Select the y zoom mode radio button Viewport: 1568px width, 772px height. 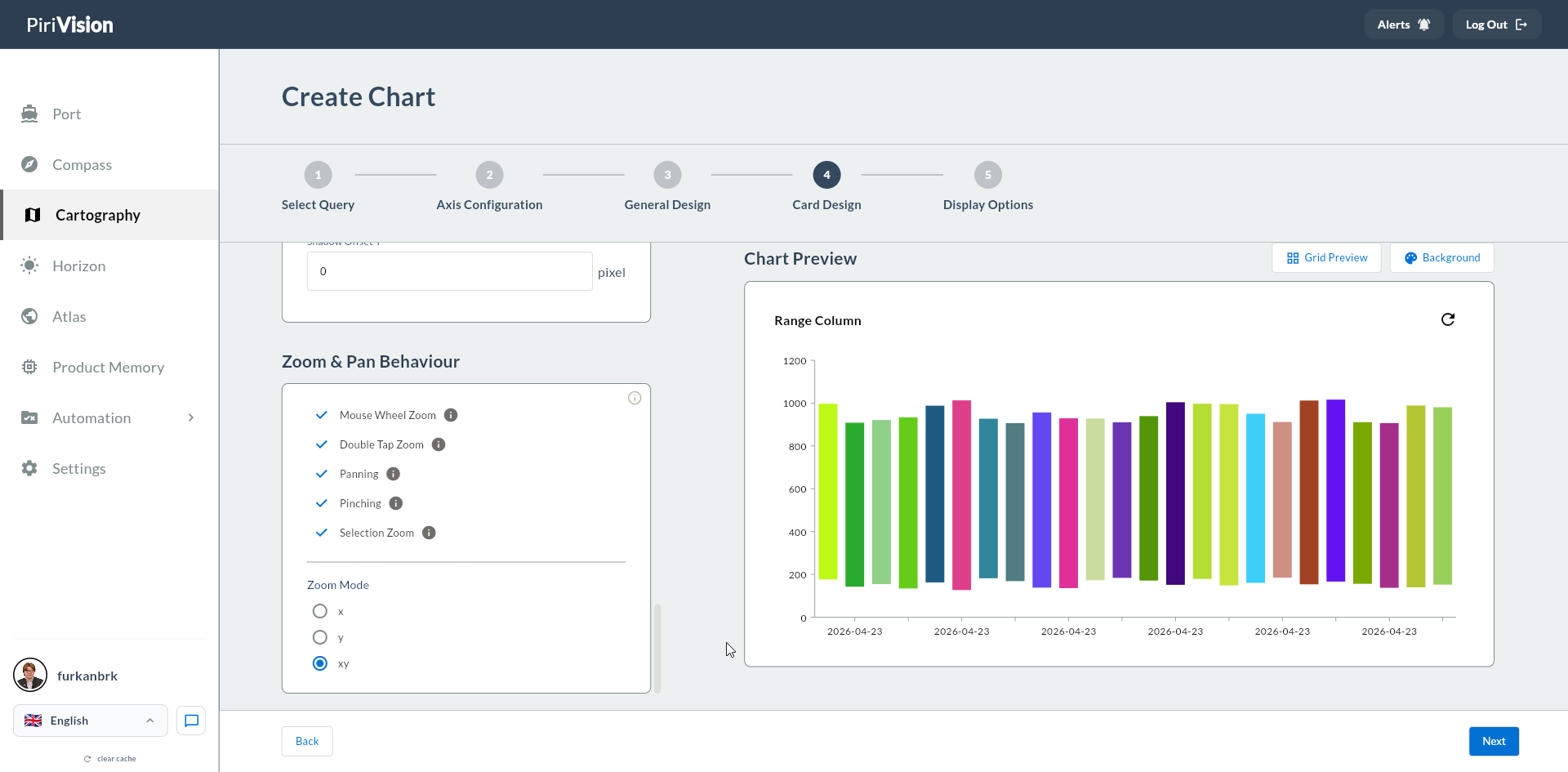point(320,637)
